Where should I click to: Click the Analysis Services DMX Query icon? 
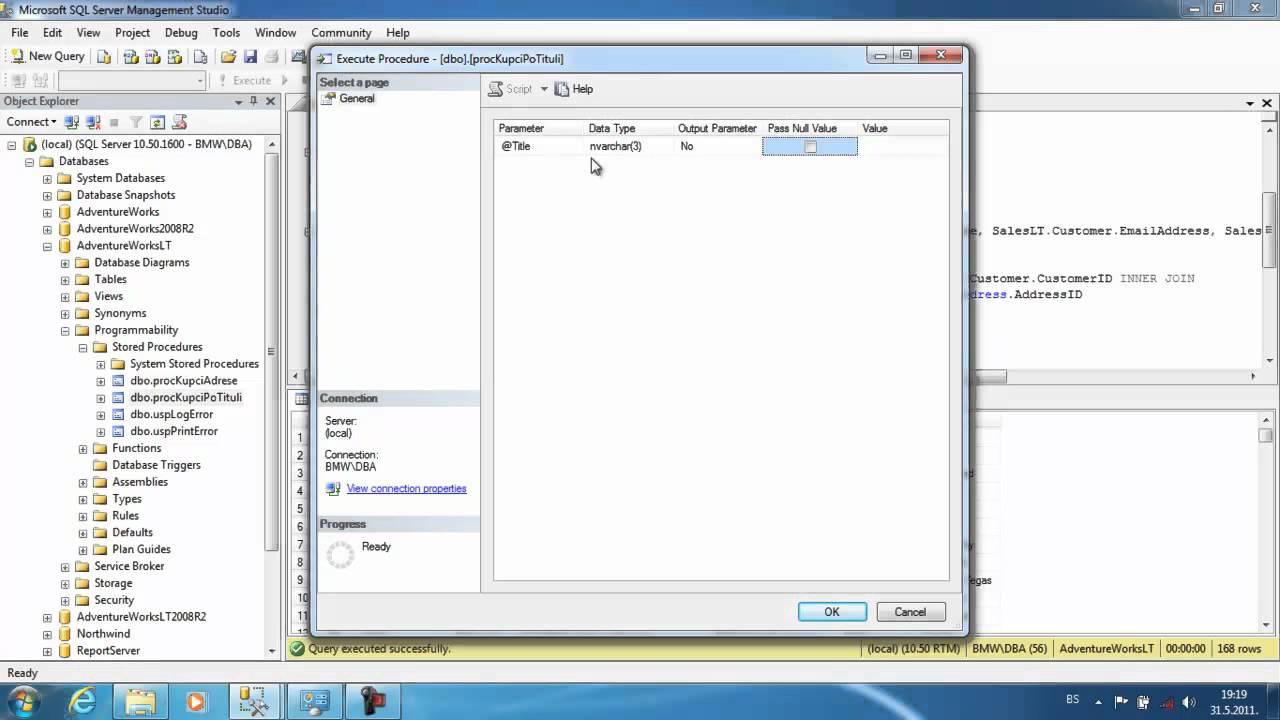point(152,56)
